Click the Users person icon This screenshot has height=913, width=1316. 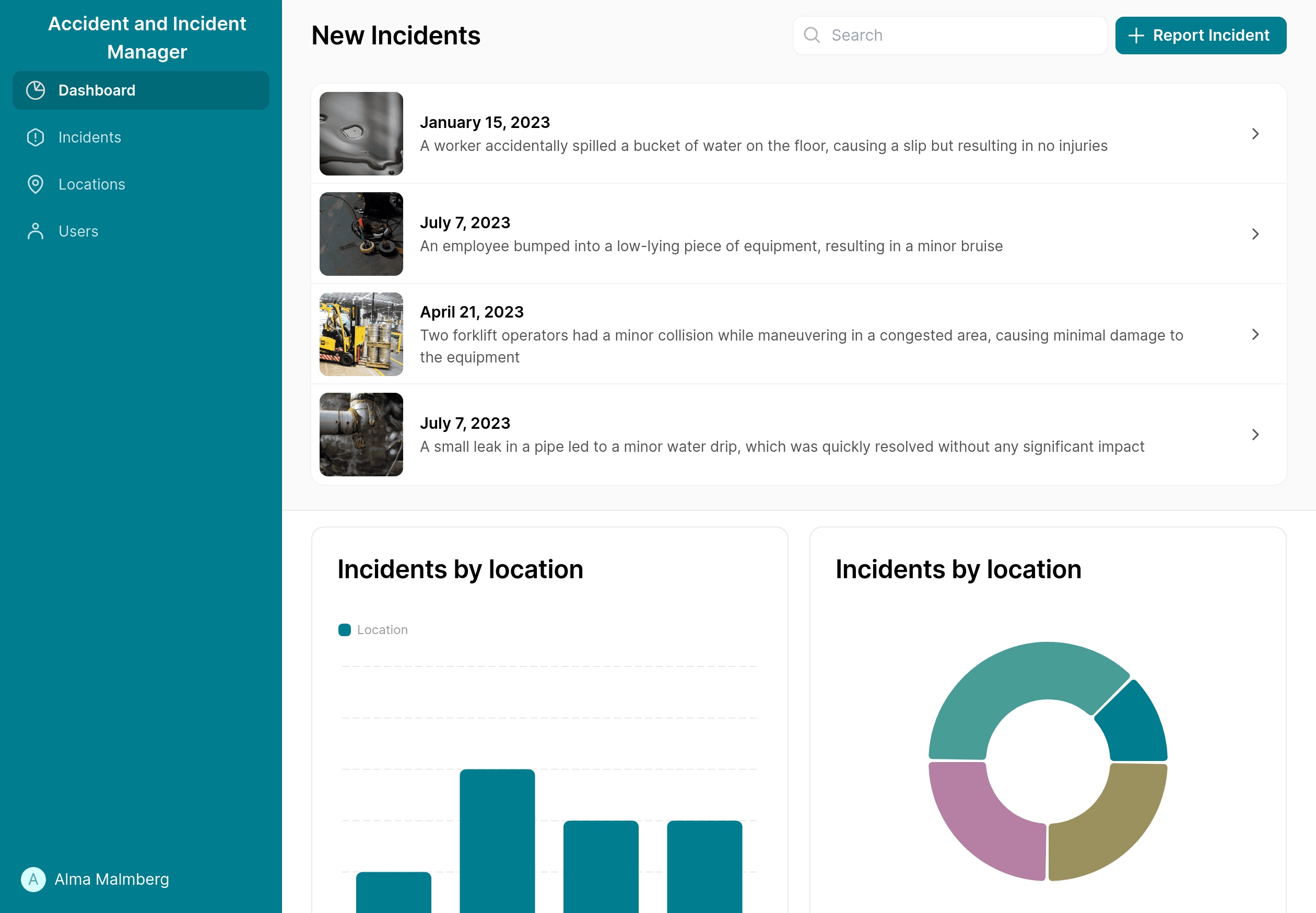pyautogui.click(x=36, y=231)
